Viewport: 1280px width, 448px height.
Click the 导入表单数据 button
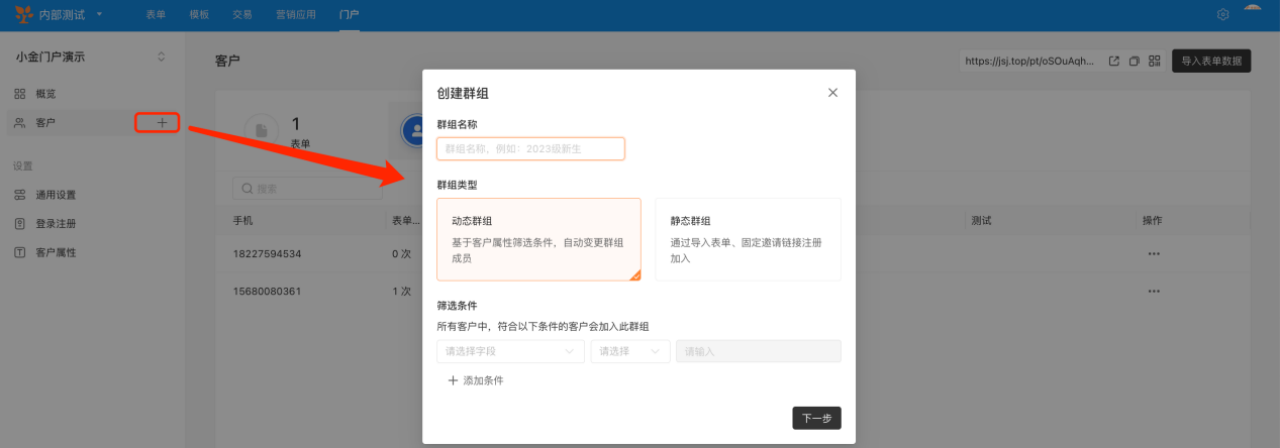pos(1211,61)
